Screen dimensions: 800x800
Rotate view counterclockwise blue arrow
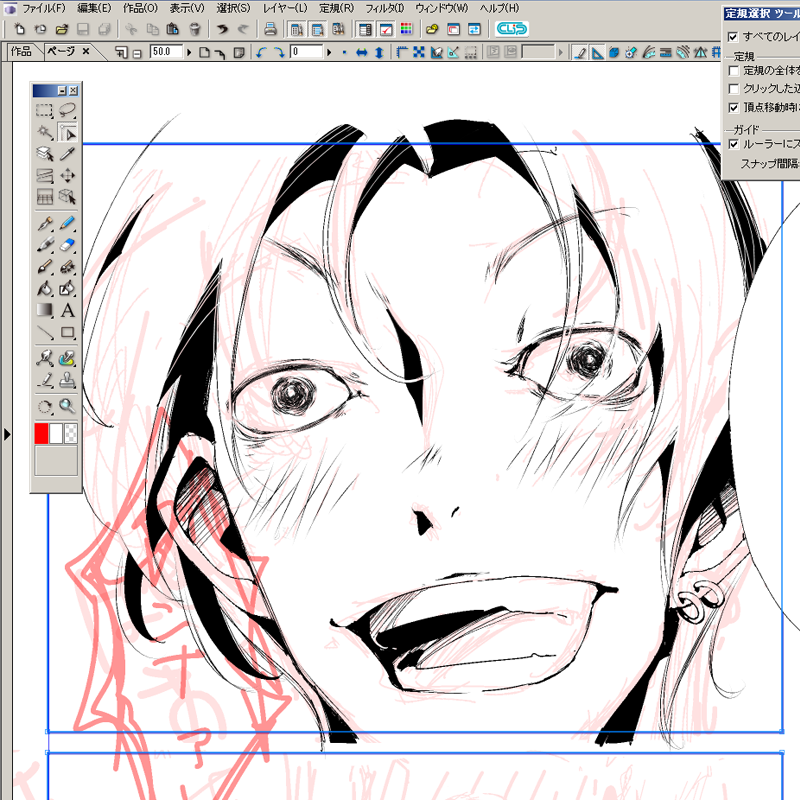coord(261,52)
